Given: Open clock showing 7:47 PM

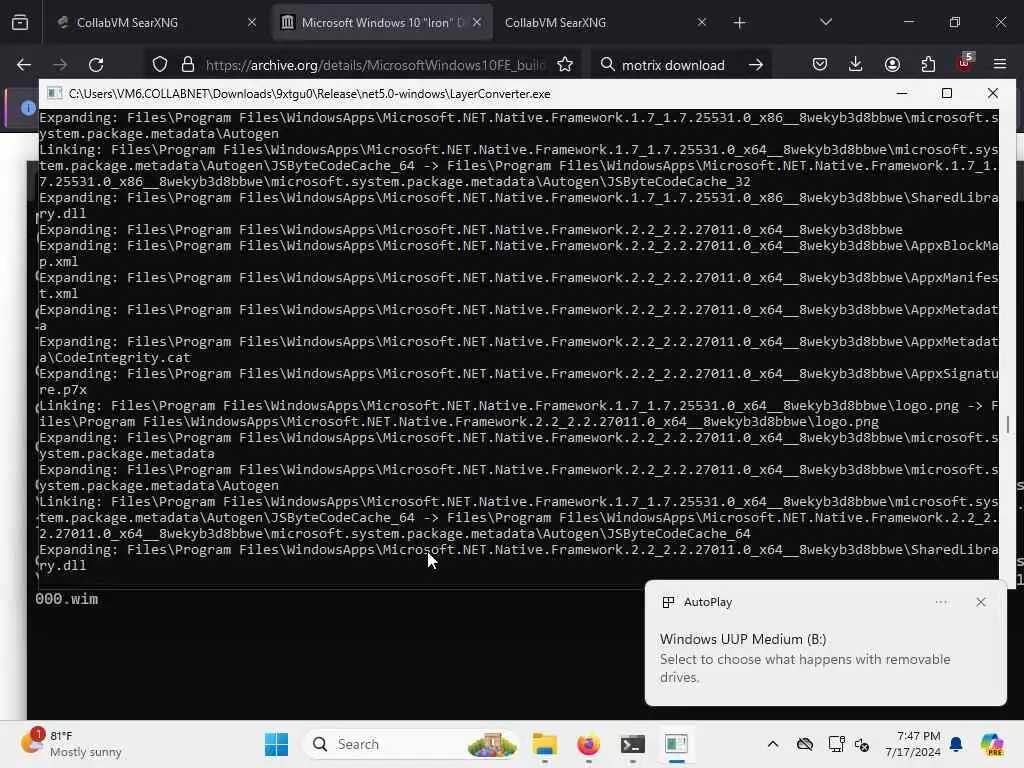Looking at the screenshot, I should pos(913,744).
